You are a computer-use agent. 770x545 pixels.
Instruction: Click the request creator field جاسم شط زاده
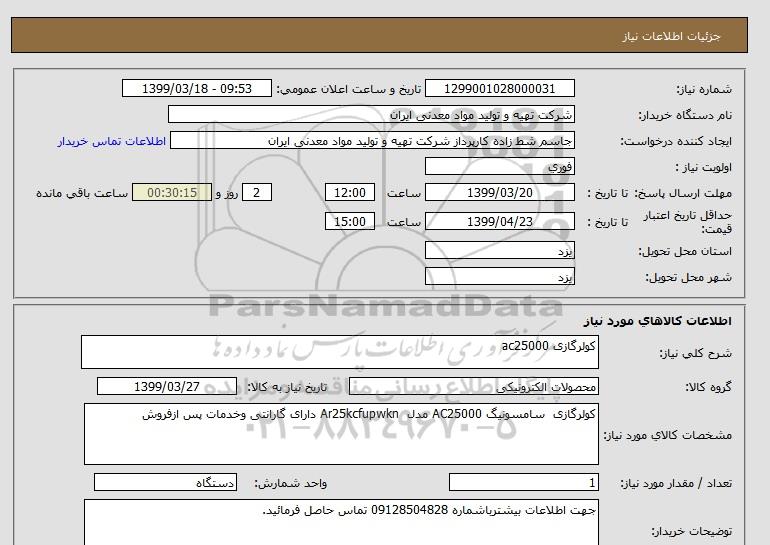coord(372,141)
